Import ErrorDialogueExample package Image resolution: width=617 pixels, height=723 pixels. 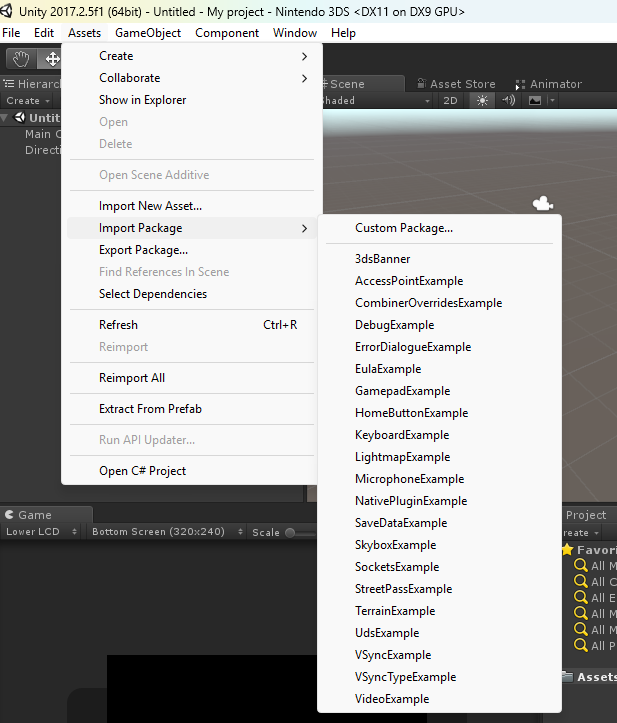(x=439, y=347)
